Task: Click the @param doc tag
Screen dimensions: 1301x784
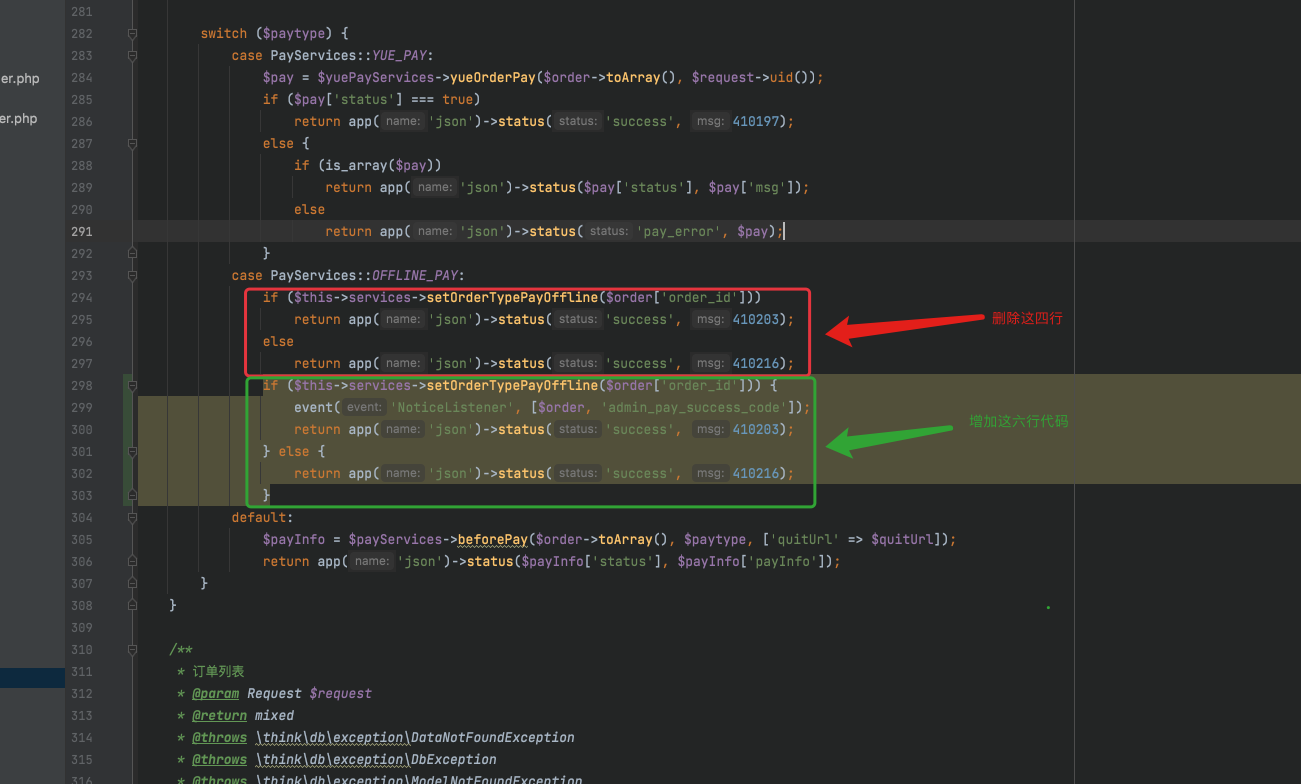Action: click(x=216, y=694)
